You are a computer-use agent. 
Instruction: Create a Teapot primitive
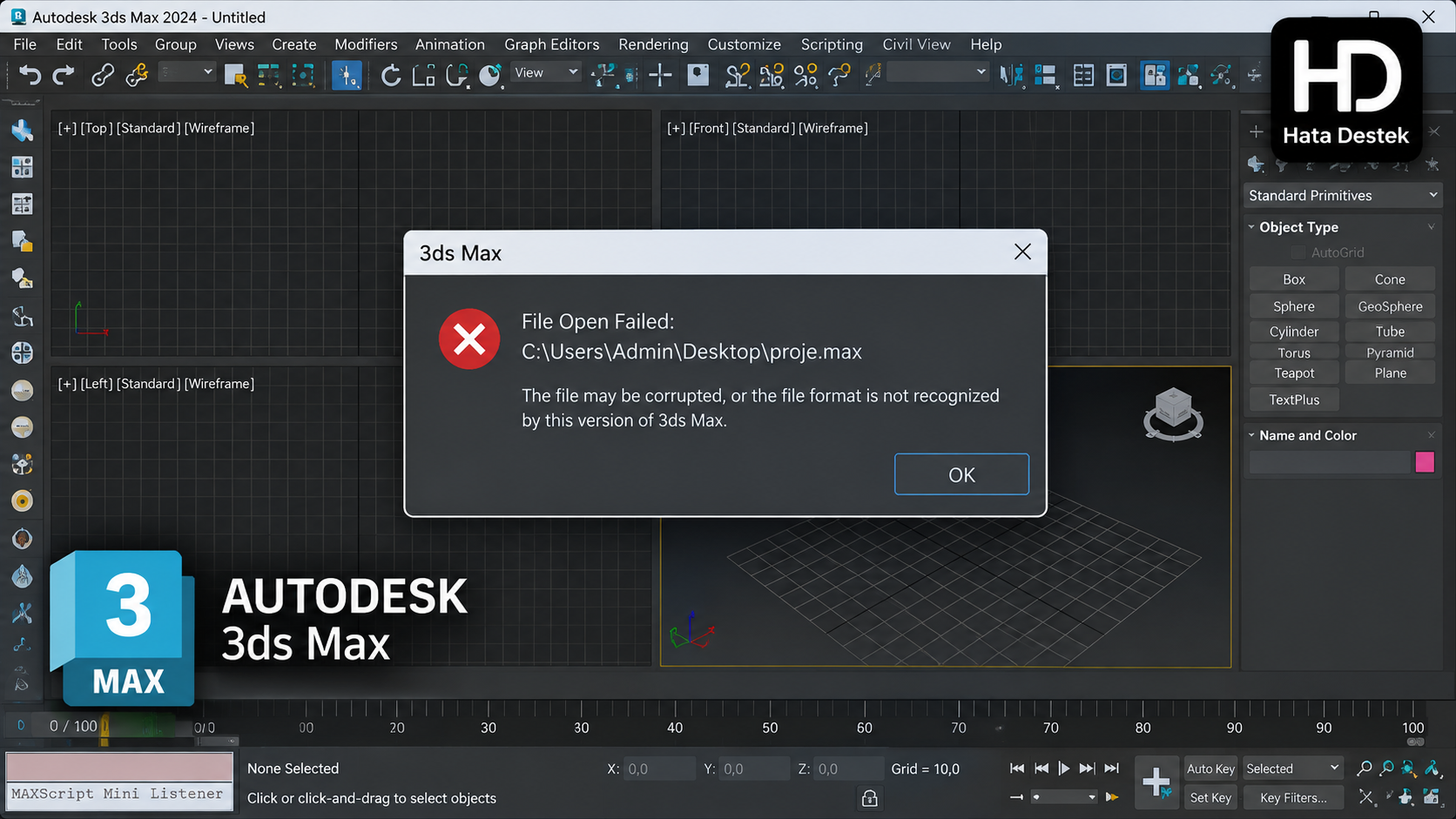point(1294,373)
